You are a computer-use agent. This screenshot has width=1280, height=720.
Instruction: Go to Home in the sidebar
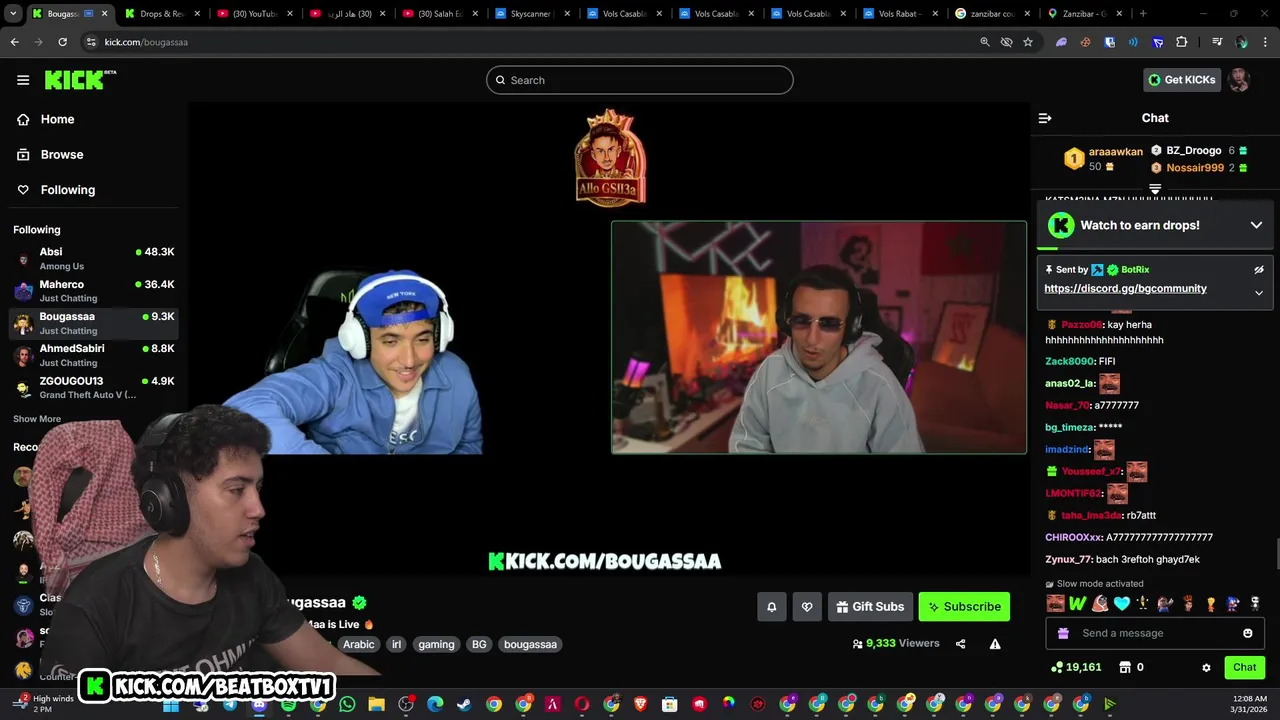[x=57, y=119]
